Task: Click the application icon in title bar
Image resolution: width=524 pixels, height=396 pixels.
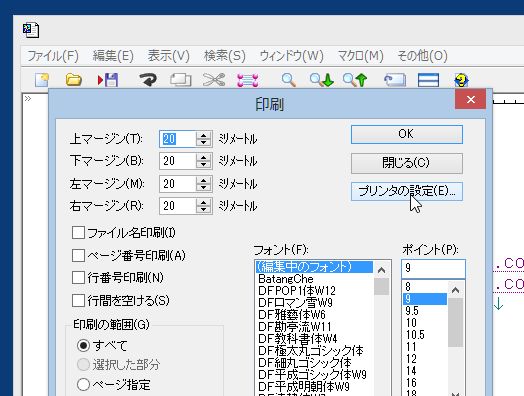Action: tap(31, 30)
